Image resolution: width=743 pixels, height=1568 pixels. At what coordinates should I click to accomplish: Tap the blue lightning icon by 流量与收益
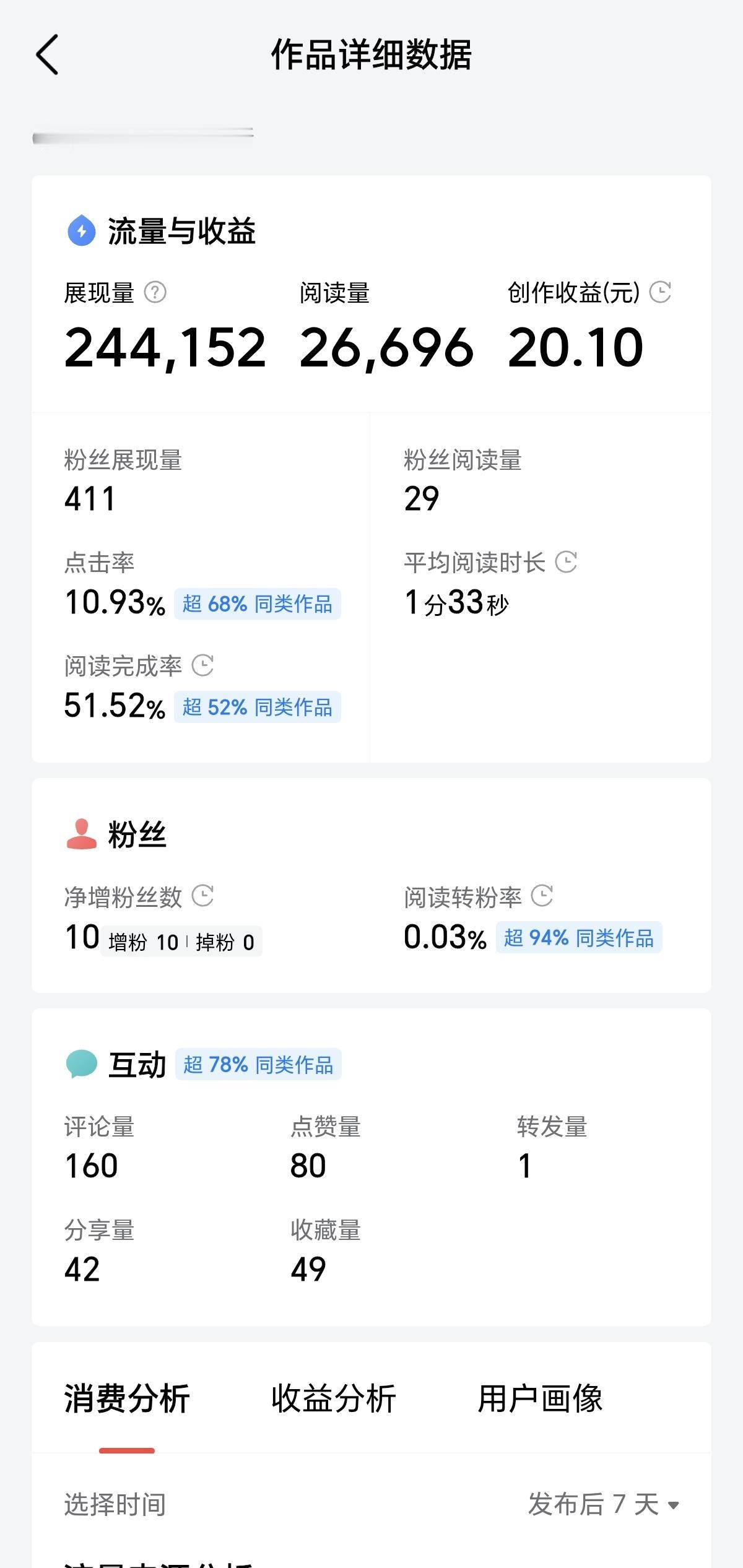(82, 231)
